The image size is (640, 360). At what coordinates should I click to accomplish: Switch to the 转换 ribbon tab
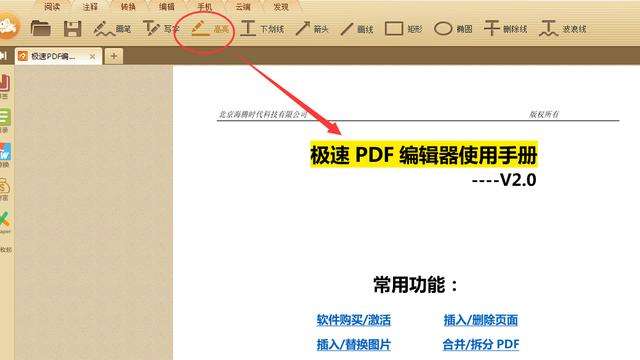click(128, 7)
